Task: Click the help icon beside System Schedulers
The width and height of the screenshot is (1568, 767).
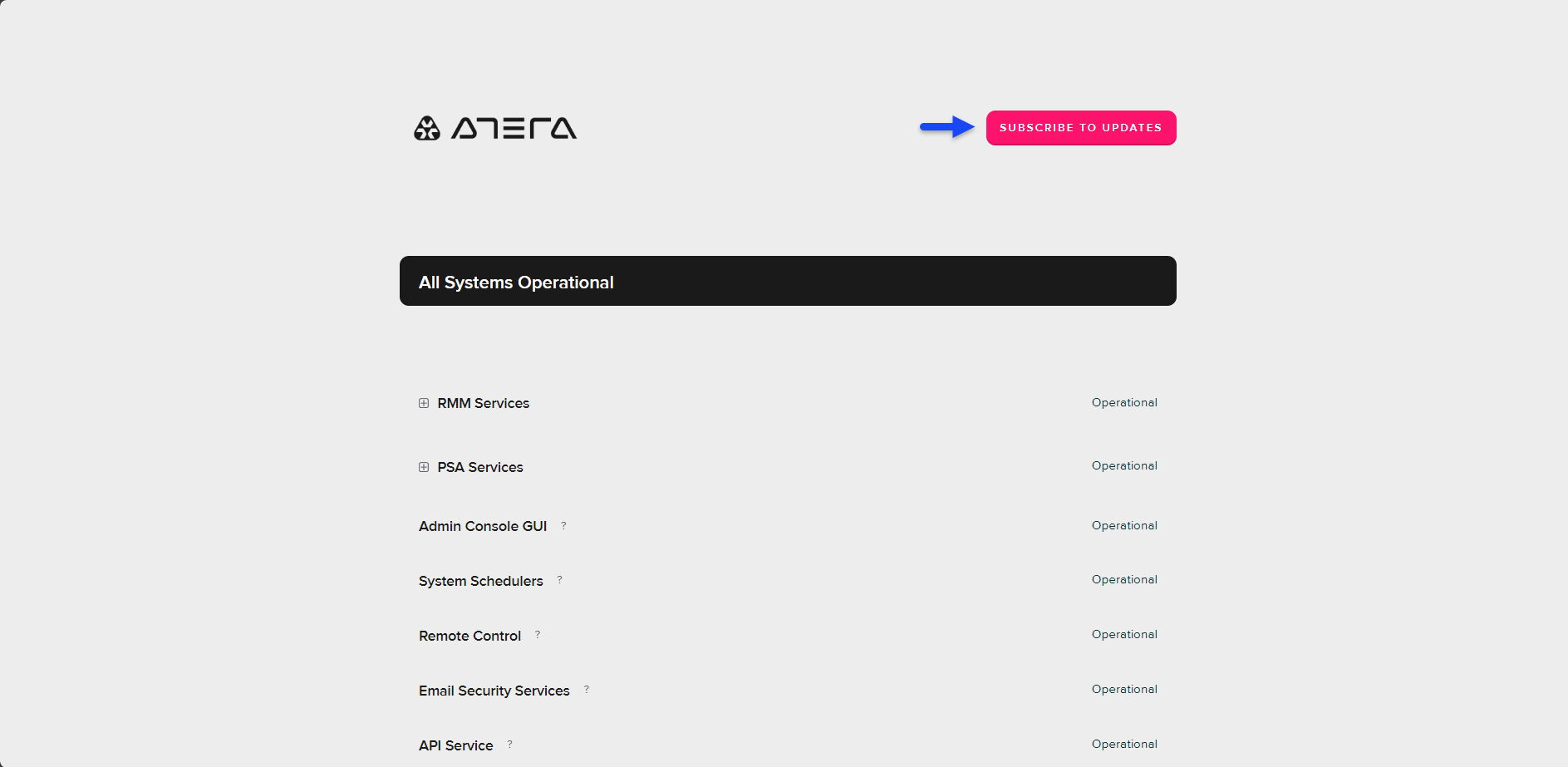Action: [x=559, y=579]
